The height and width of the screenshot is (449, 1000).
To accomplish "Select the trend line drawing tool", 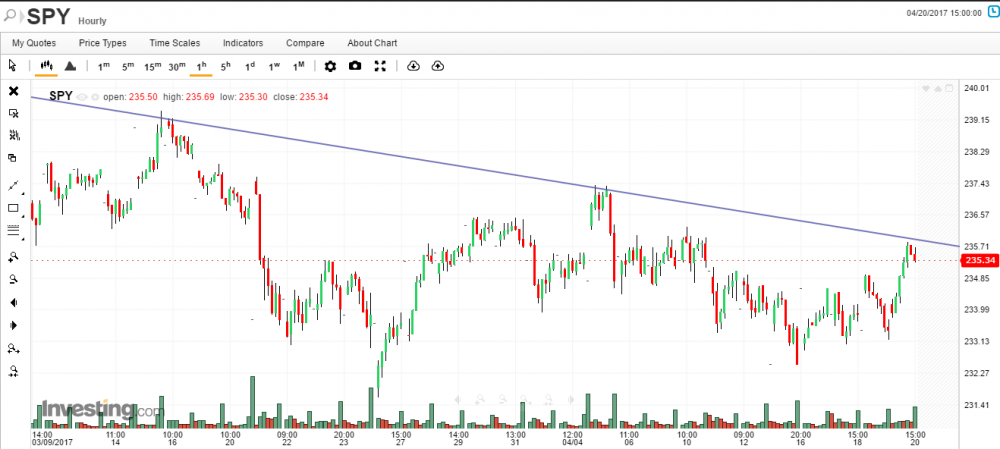I will click(13, 186).
